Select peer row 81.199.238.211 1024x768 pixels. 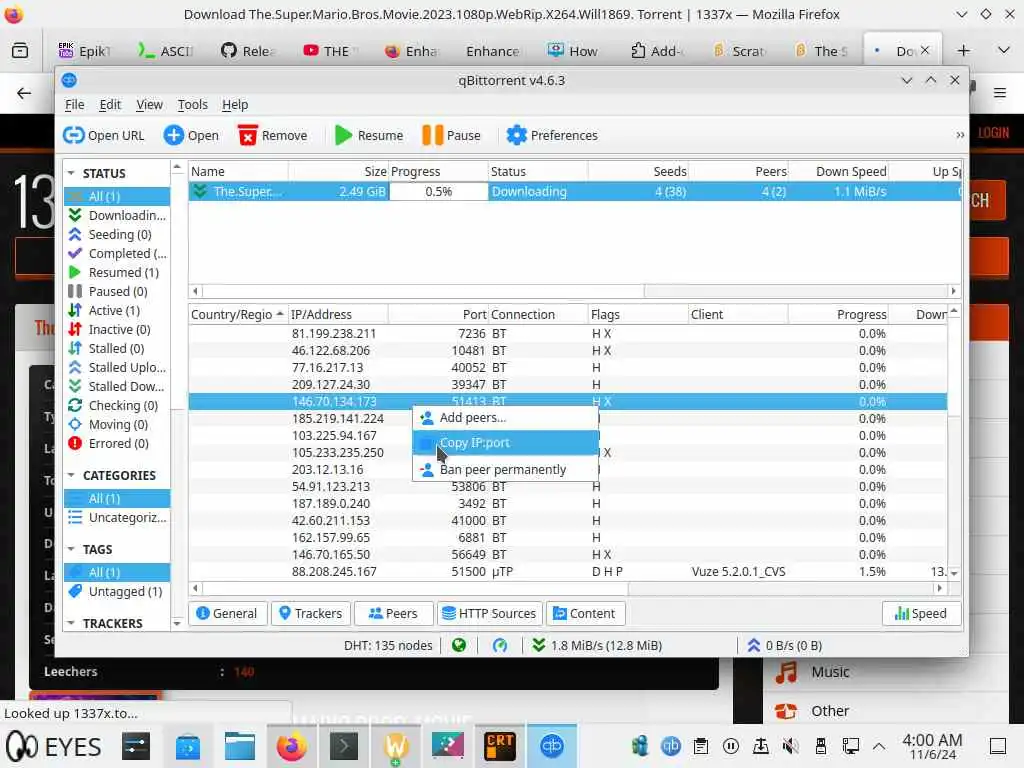568,334
